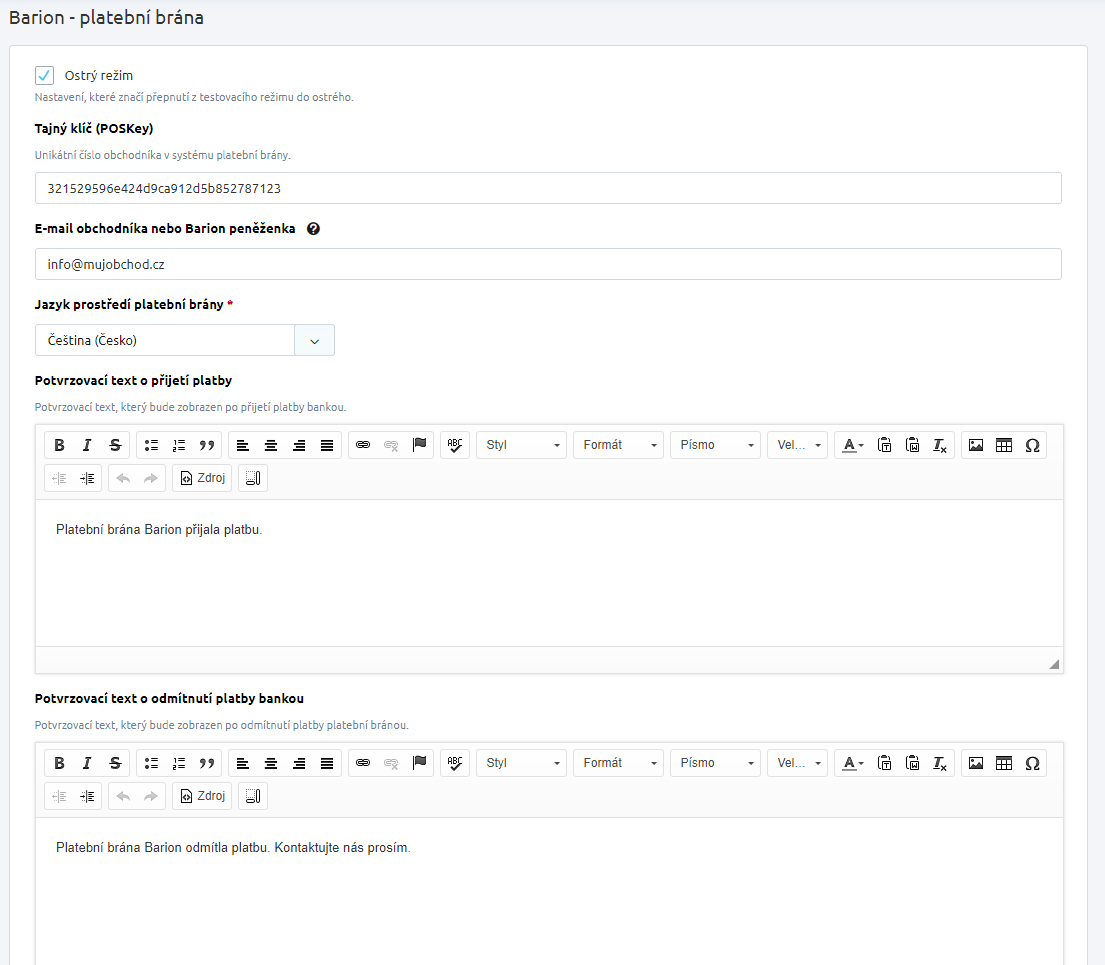This screenshot has height=965, width=1105.
Task: Toggle Italic in the rejected payment editor
Action: [x=87, y=763]
